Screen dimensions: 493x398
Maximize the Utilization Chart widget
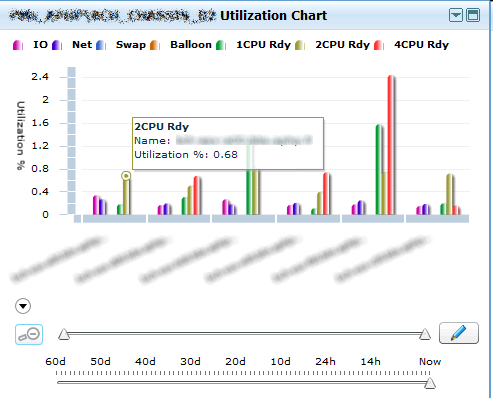(473, 15)
